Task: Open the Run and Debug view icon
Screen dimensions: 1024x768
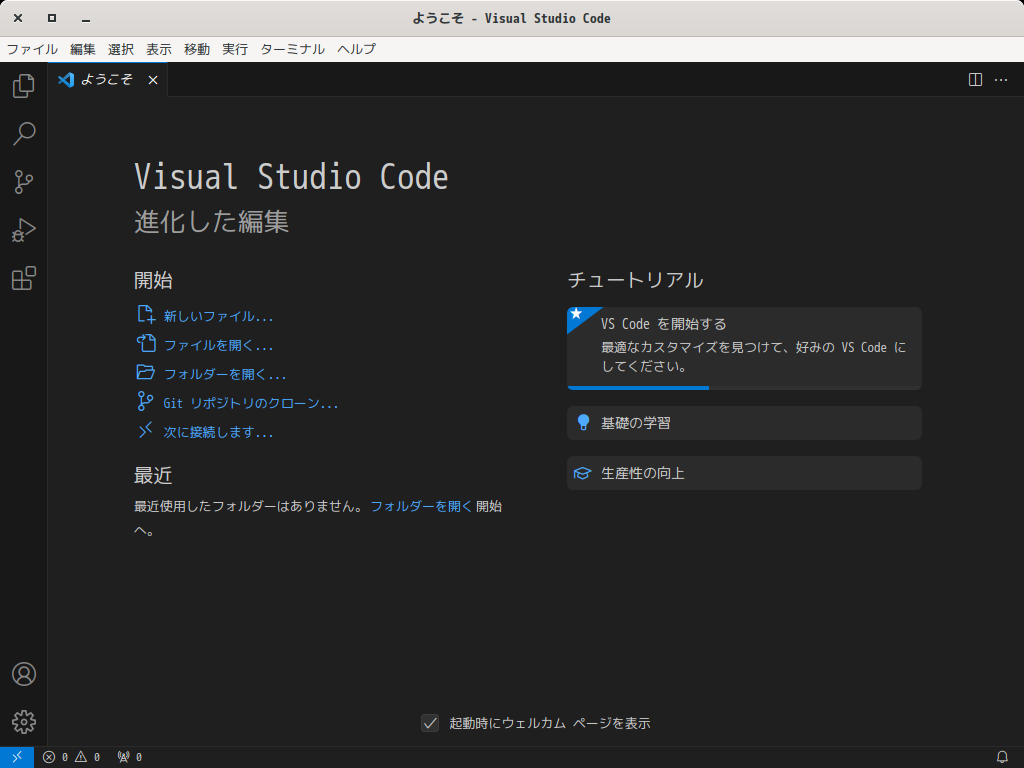Action: coord(24,230)
